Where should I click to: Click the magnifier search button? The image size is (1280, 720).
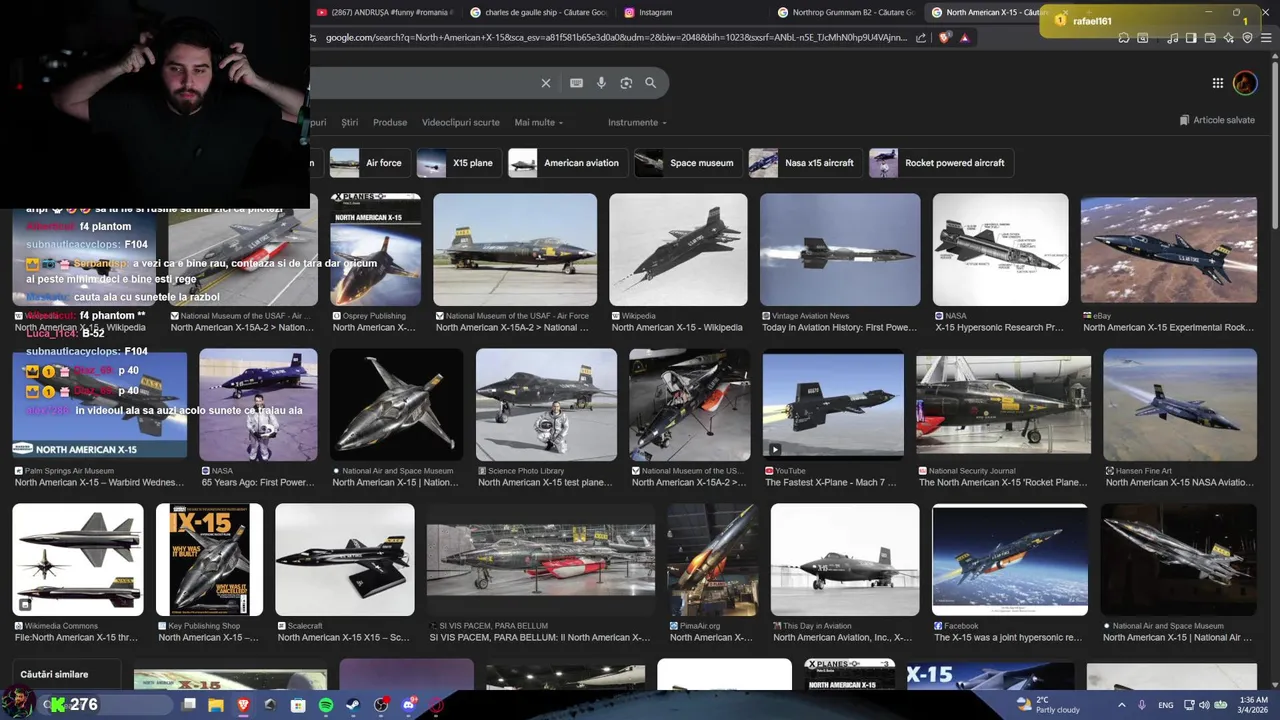(651, 83)
